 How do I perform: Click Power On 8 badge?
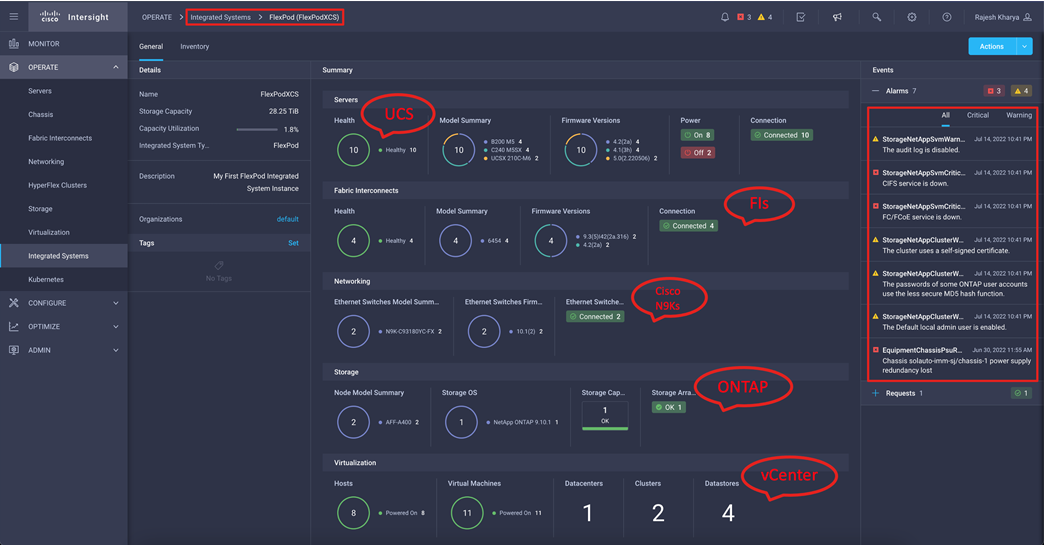point(697,135)
